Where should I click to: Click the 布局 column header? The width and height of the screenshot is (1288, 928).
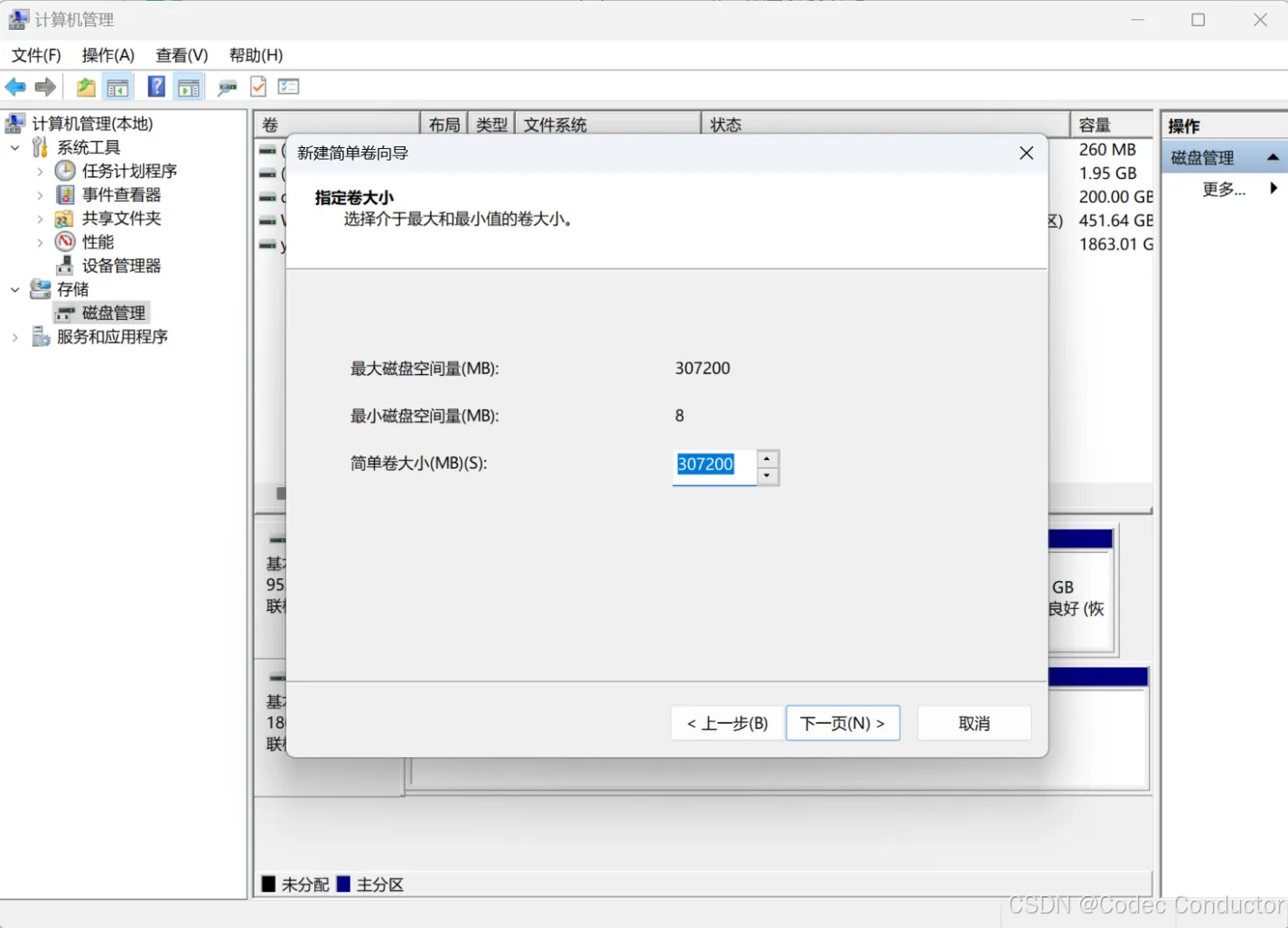pyautogui.click(x=444, y=124)
